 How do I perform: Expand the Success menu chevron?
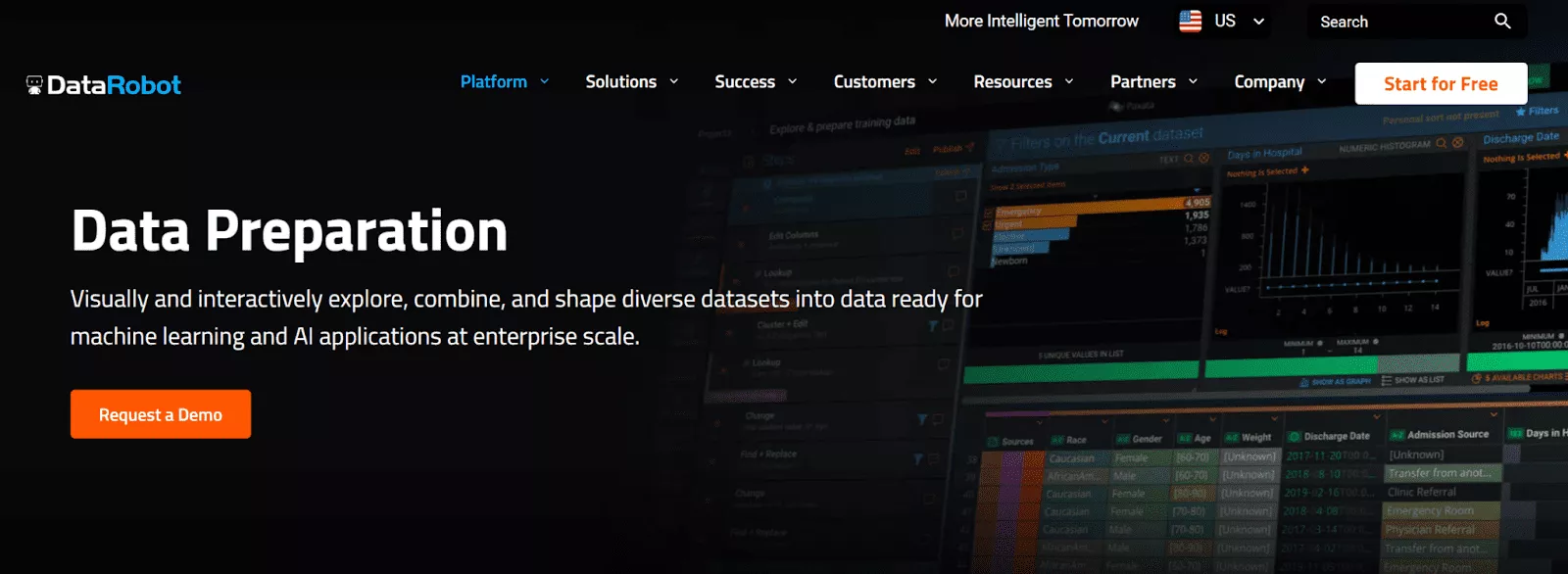793,82
